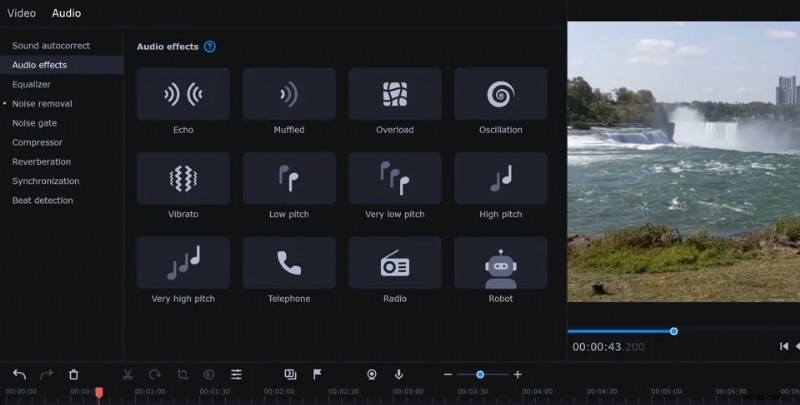
Task: Delete the selected clip with trash icon
Action: click(73, 374)
